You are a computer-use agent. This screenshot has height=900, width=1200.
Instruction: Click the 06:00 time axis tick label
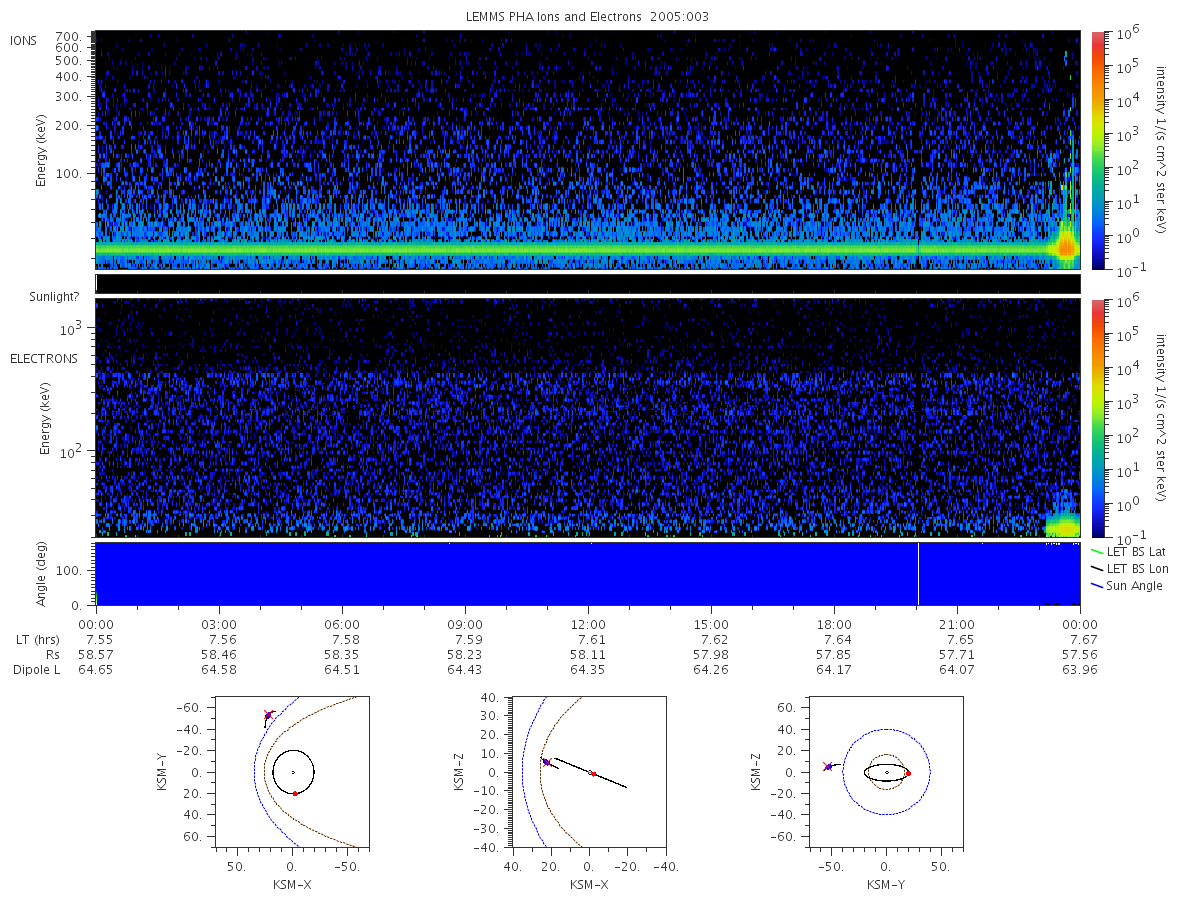tap(342, 622)
